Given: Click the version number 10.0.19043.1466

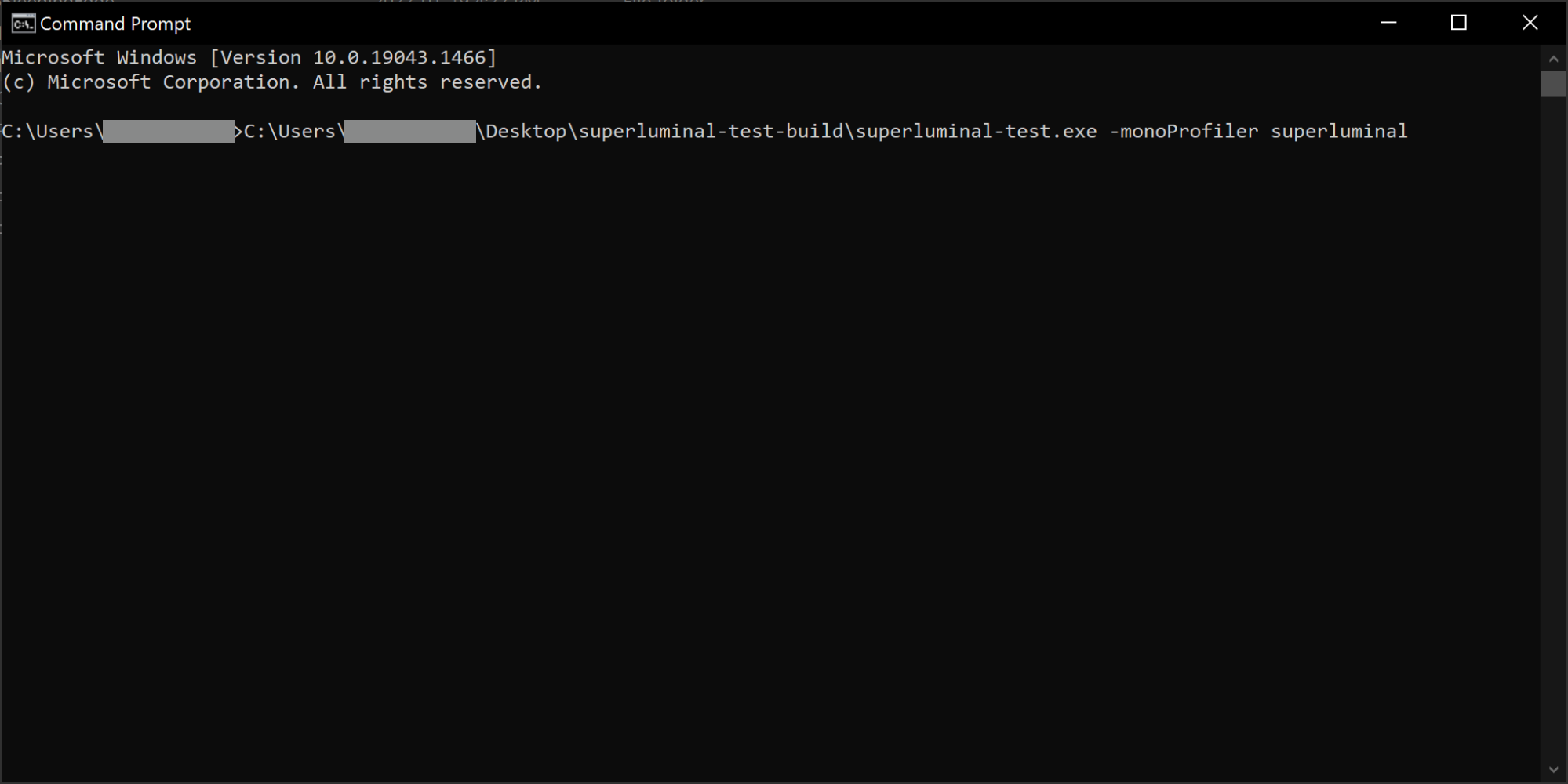Looking at the screenshot, I should click(399, 57).
